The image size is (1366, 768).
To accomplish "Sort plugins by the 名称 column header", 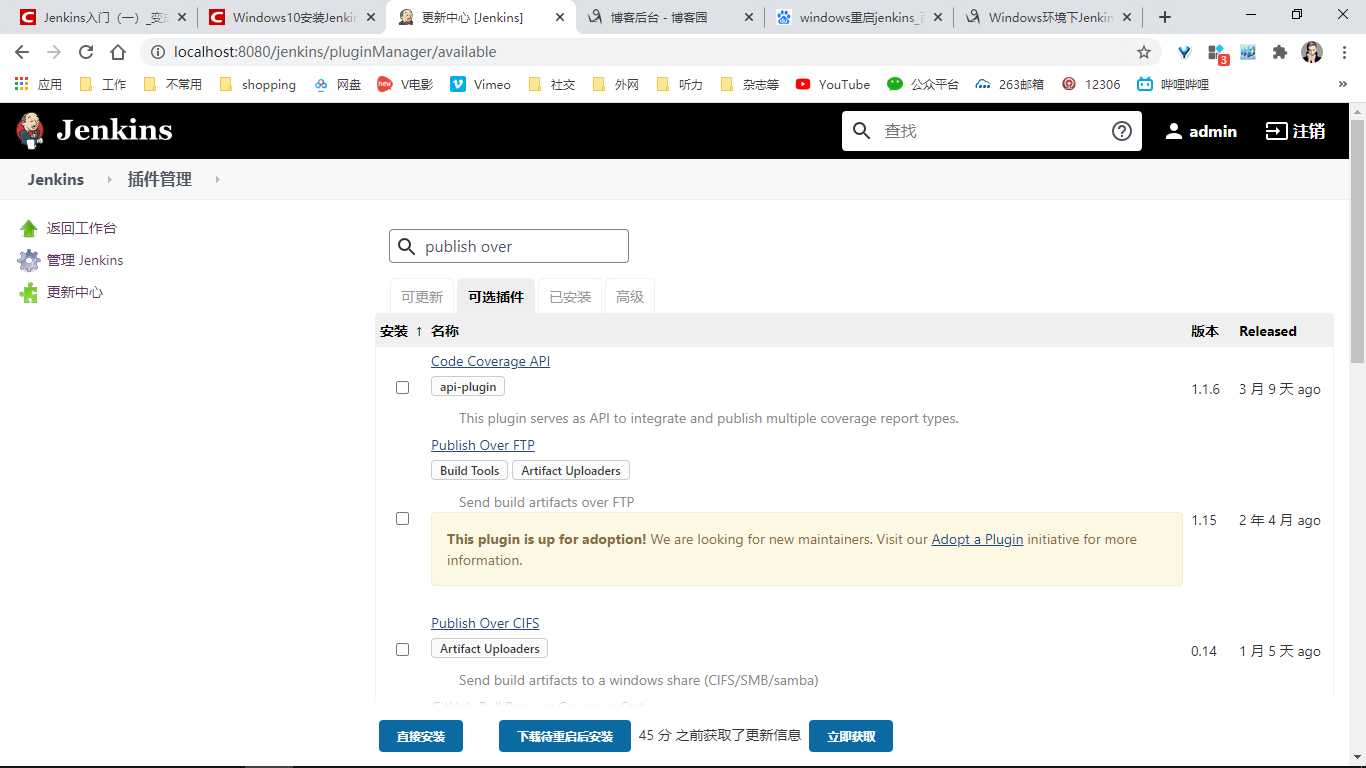I will click(445, 331).
